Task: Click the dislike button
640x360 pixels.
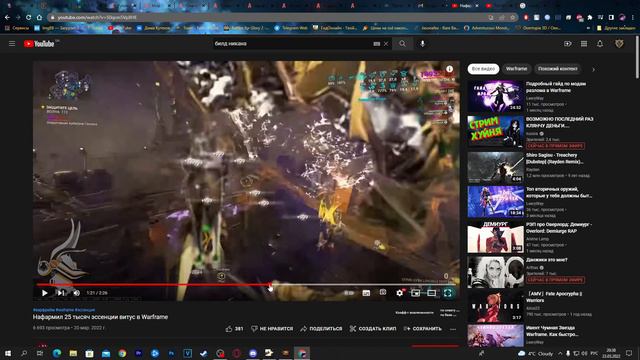Action: (272, 329)
